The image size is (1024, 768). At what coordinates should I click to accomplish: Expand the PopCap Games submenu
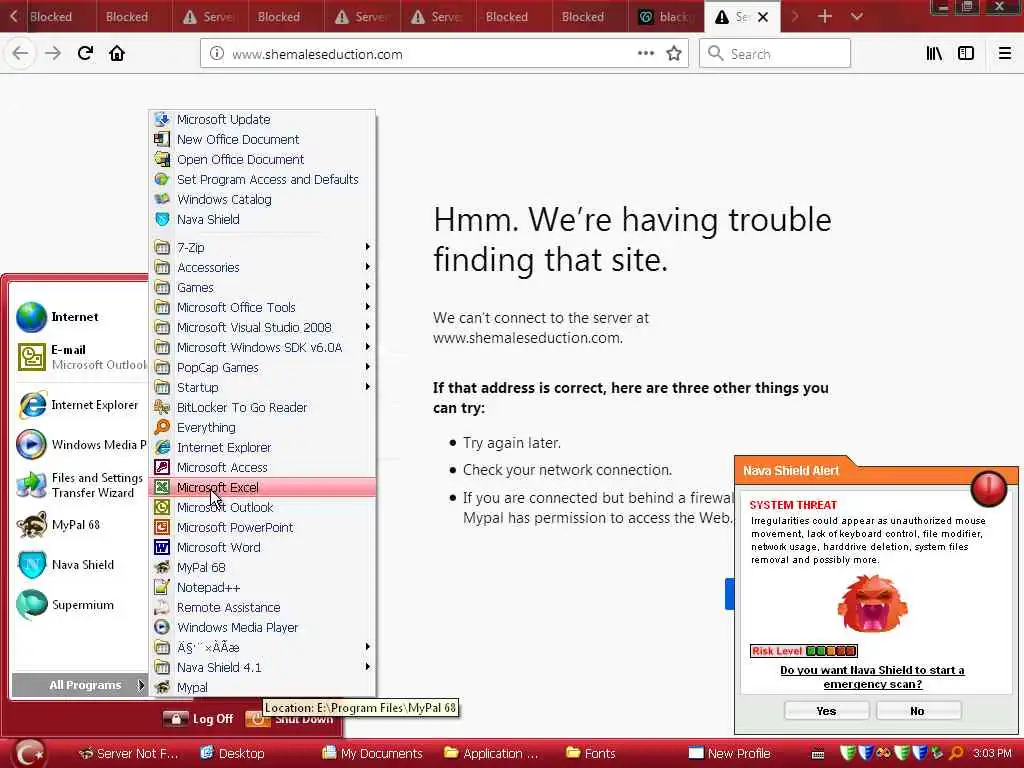(x=263, y=367)
